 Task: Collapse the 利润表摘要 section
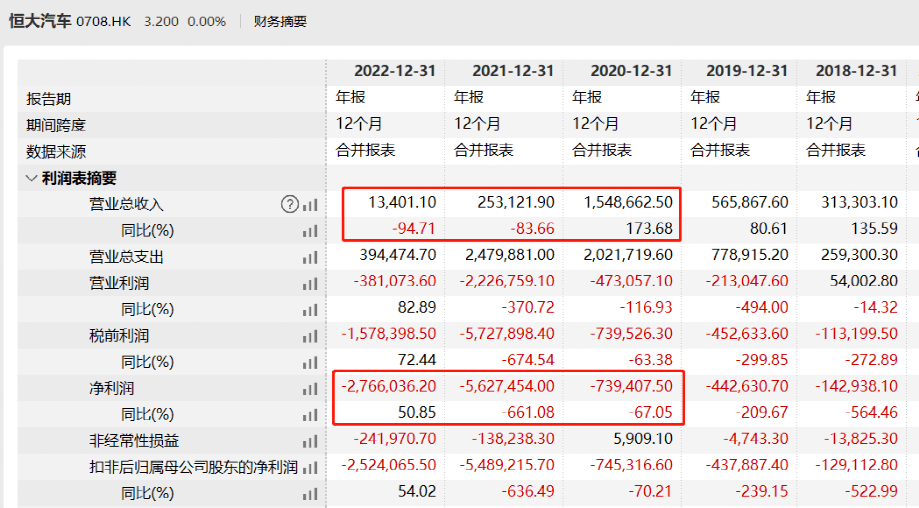(31, 178)
